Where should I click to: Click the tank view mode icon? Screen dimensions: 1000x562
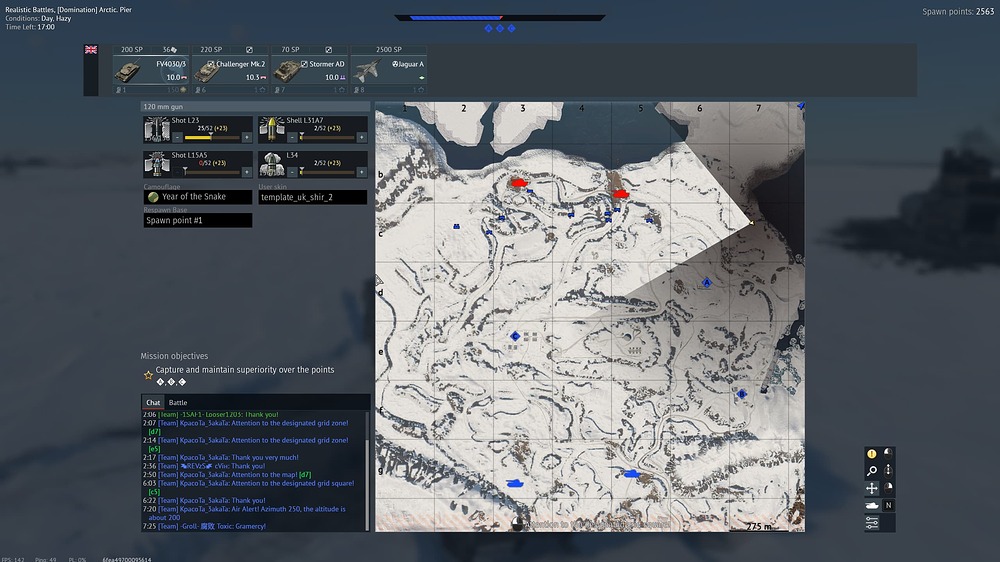[x=872, y=505]
